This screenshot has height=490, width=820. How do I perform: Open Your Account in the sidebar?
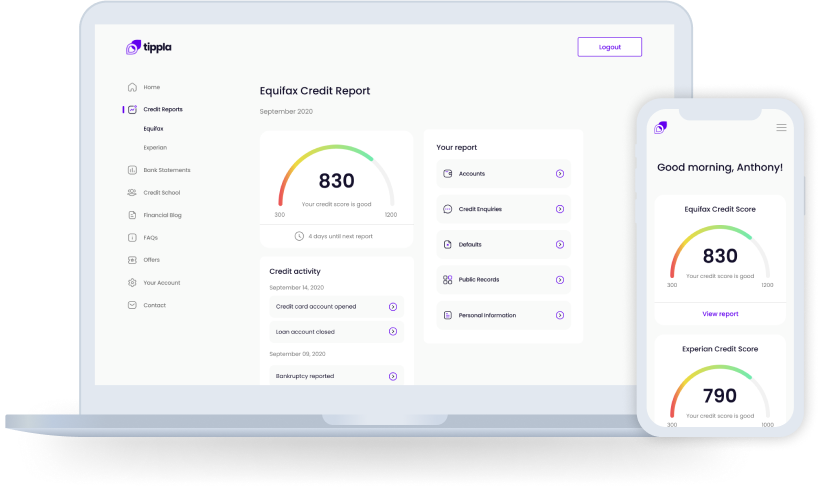click(162, 283)
